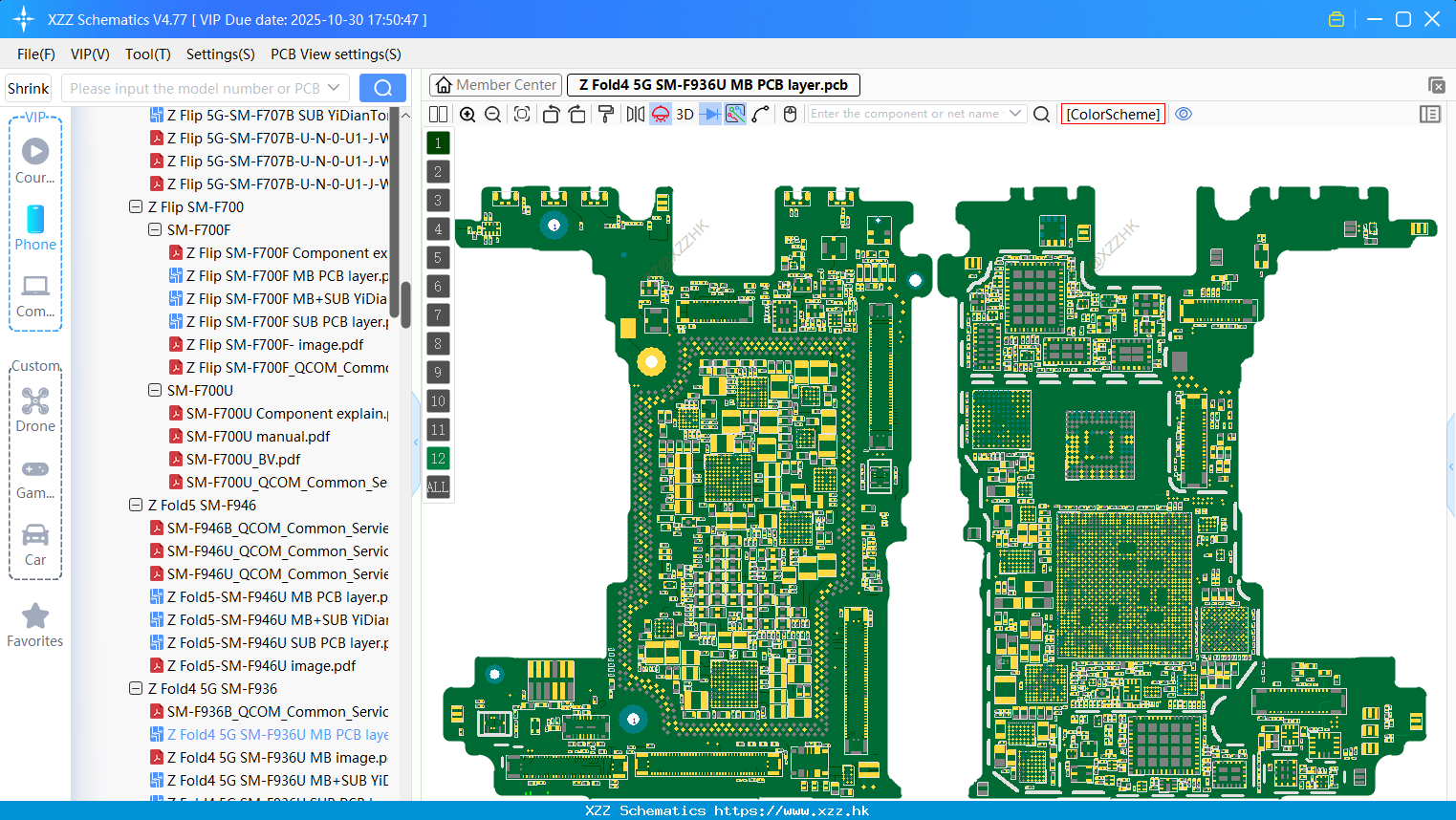The width and height of the screenshot is (1456, 820).
Task: Show ALL PCB layers
Action: pyautogui.click(x=438, y=486)
